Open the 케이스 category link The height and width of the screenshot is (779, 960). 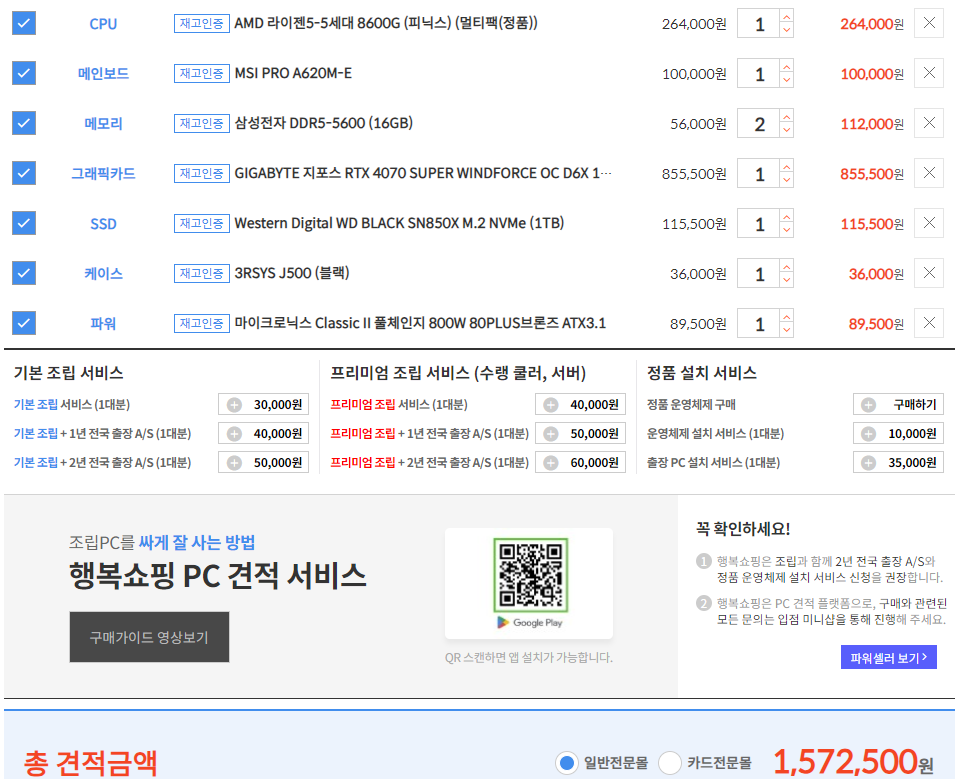(103, 274)
